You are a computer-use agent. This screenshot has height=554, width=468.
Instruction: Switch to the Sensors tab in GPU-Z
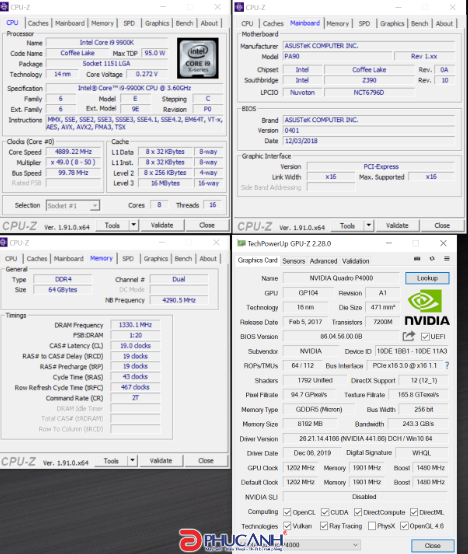click(294, 261)
